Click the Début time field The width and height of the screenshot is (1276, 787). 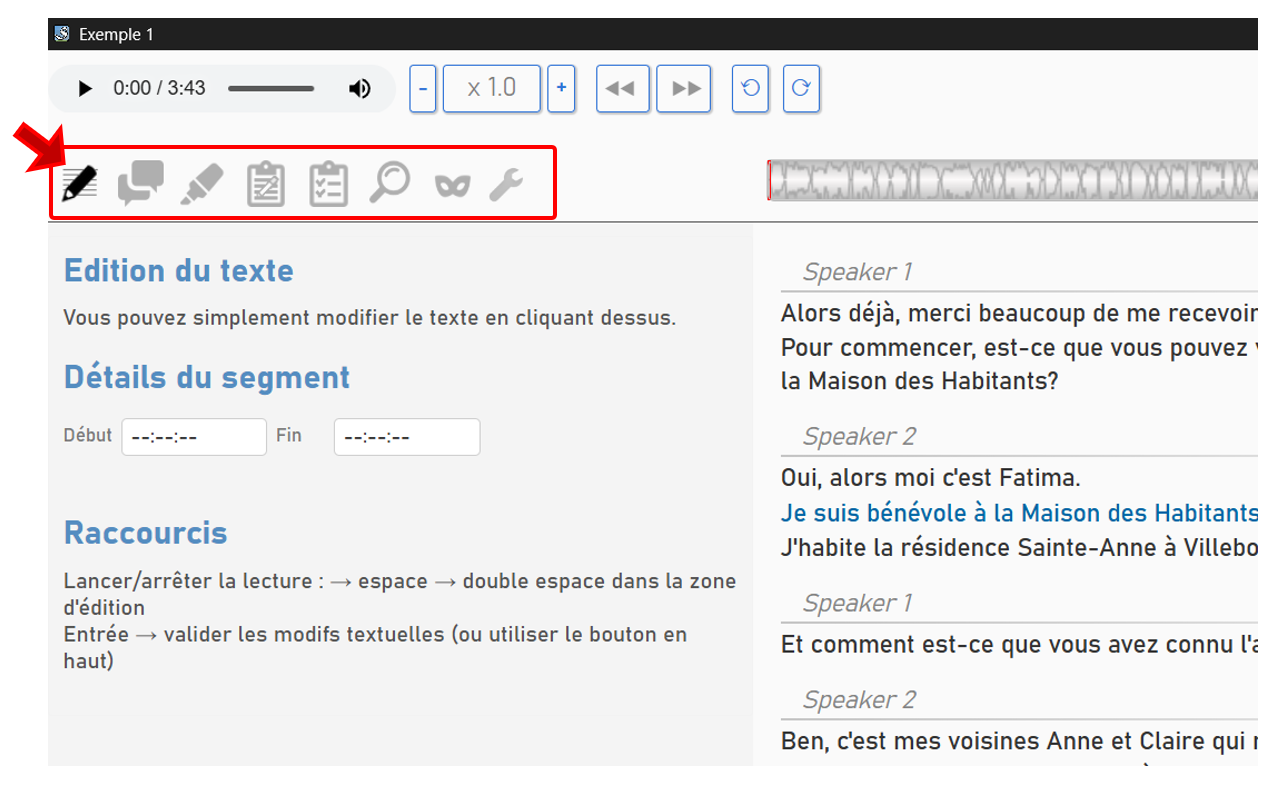194,437
